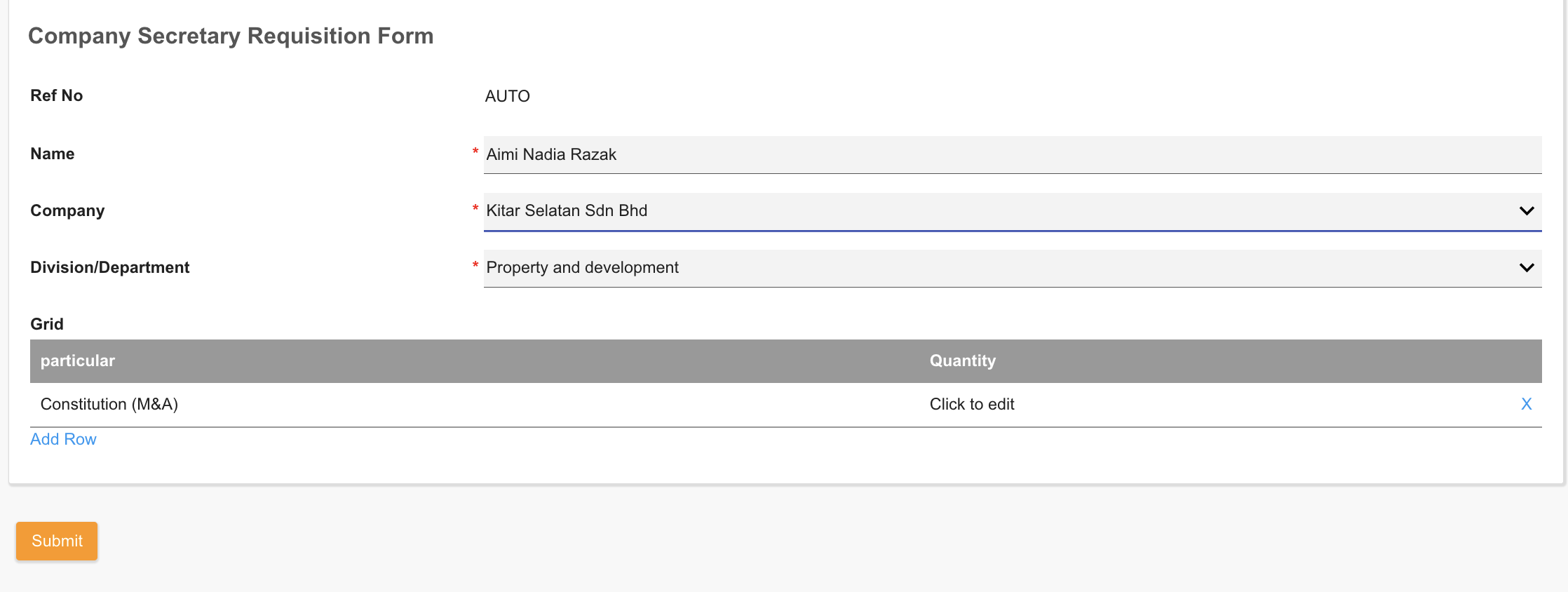The width and height of the screenshot is (1568, 592).
Task: Click the Ref No label
Action: click(x=57, y=96)
